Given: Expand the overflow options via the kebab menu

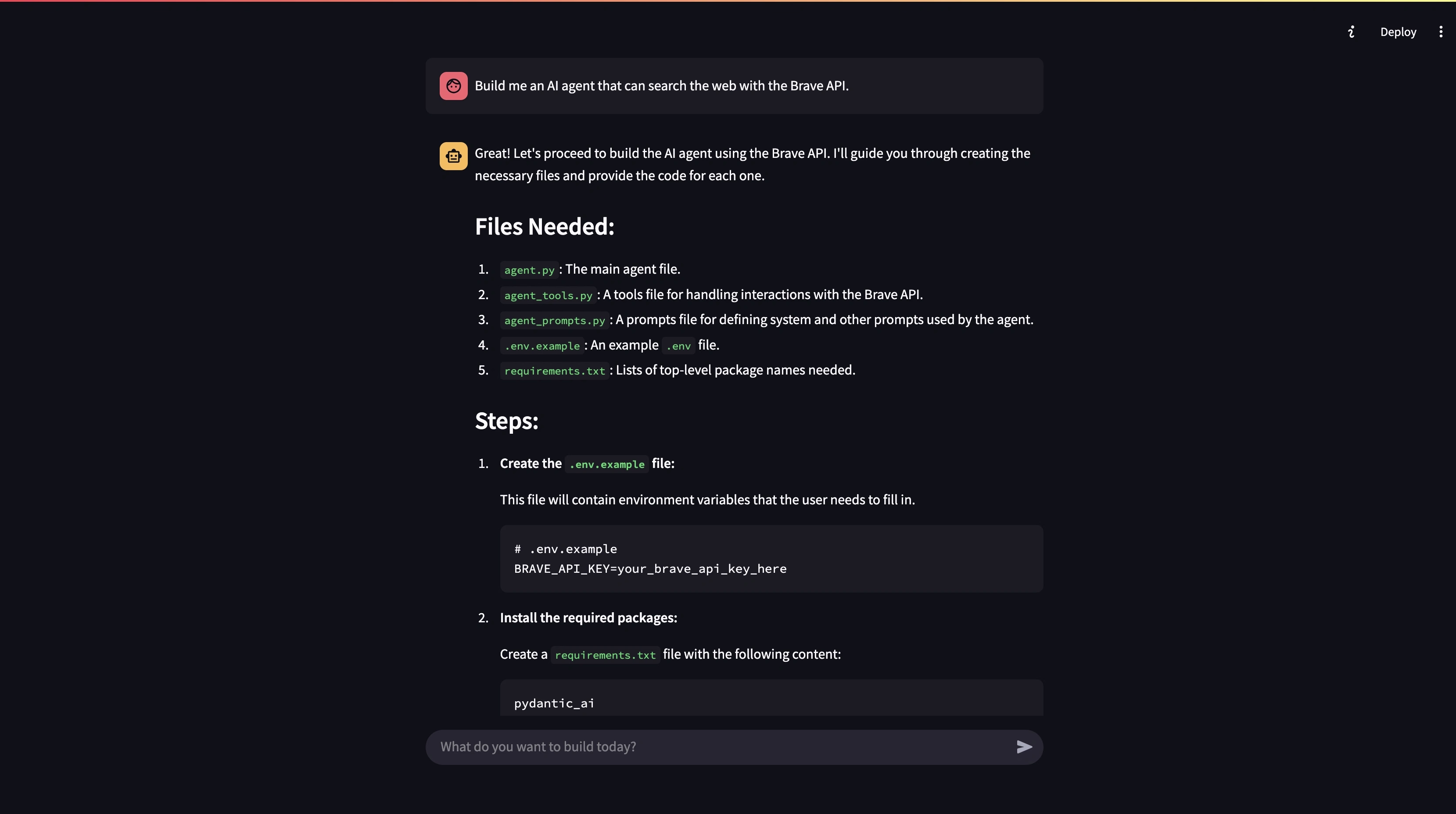Looking at the screenshot, I should coord(1441,32).
